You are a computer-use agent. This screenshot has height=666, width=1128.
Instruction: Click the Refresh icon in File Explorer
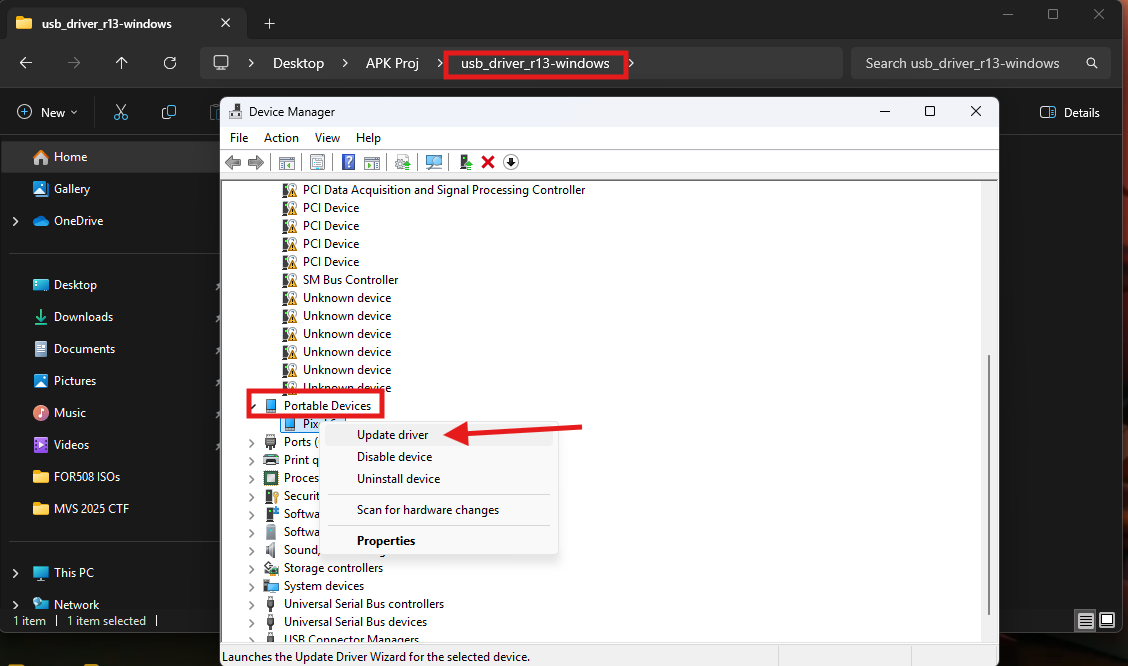[x=170, y=63]
